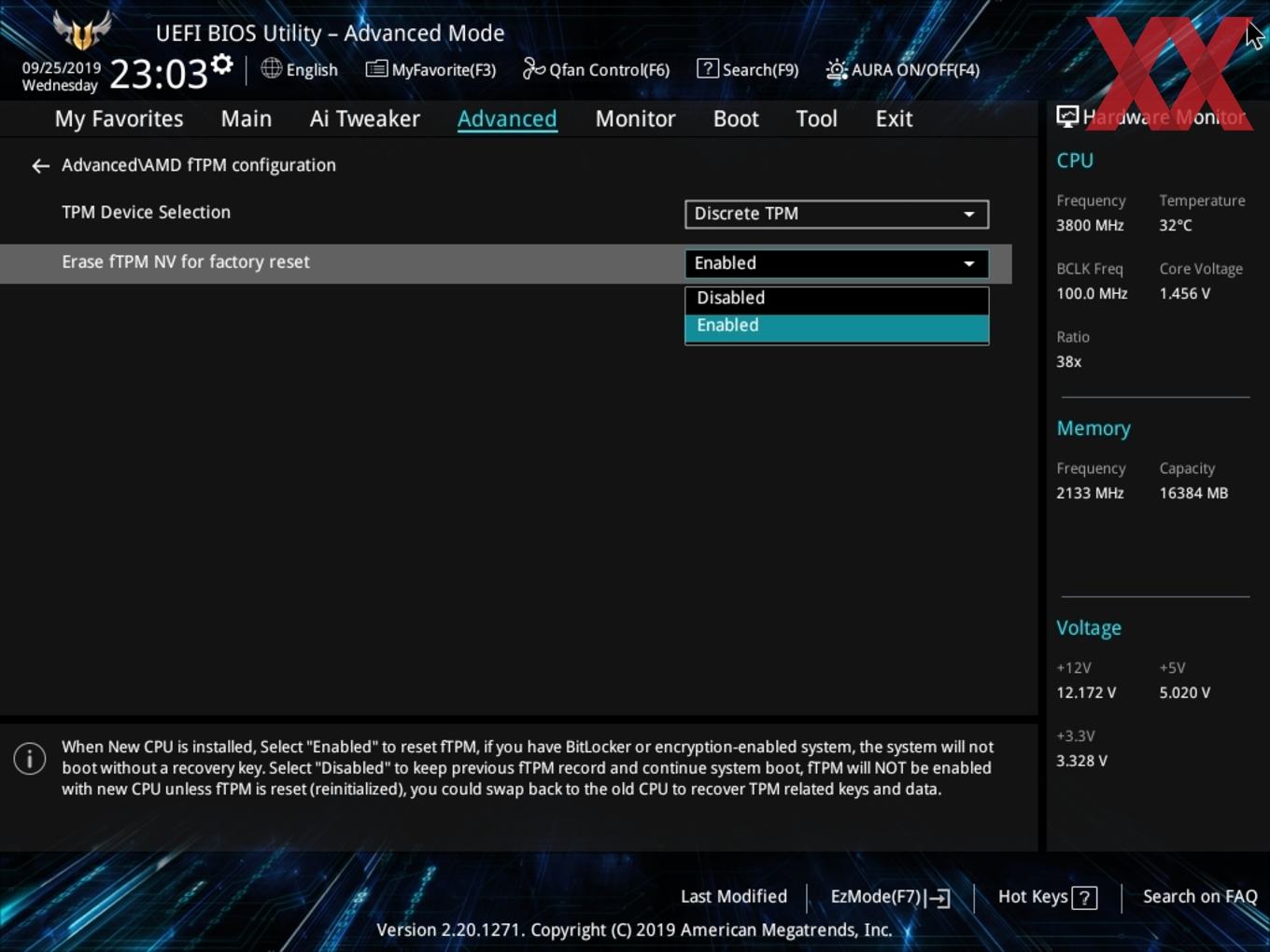The image size is (1270, 952).
Task: Click the version copyright line
Action: click(634, 931)
